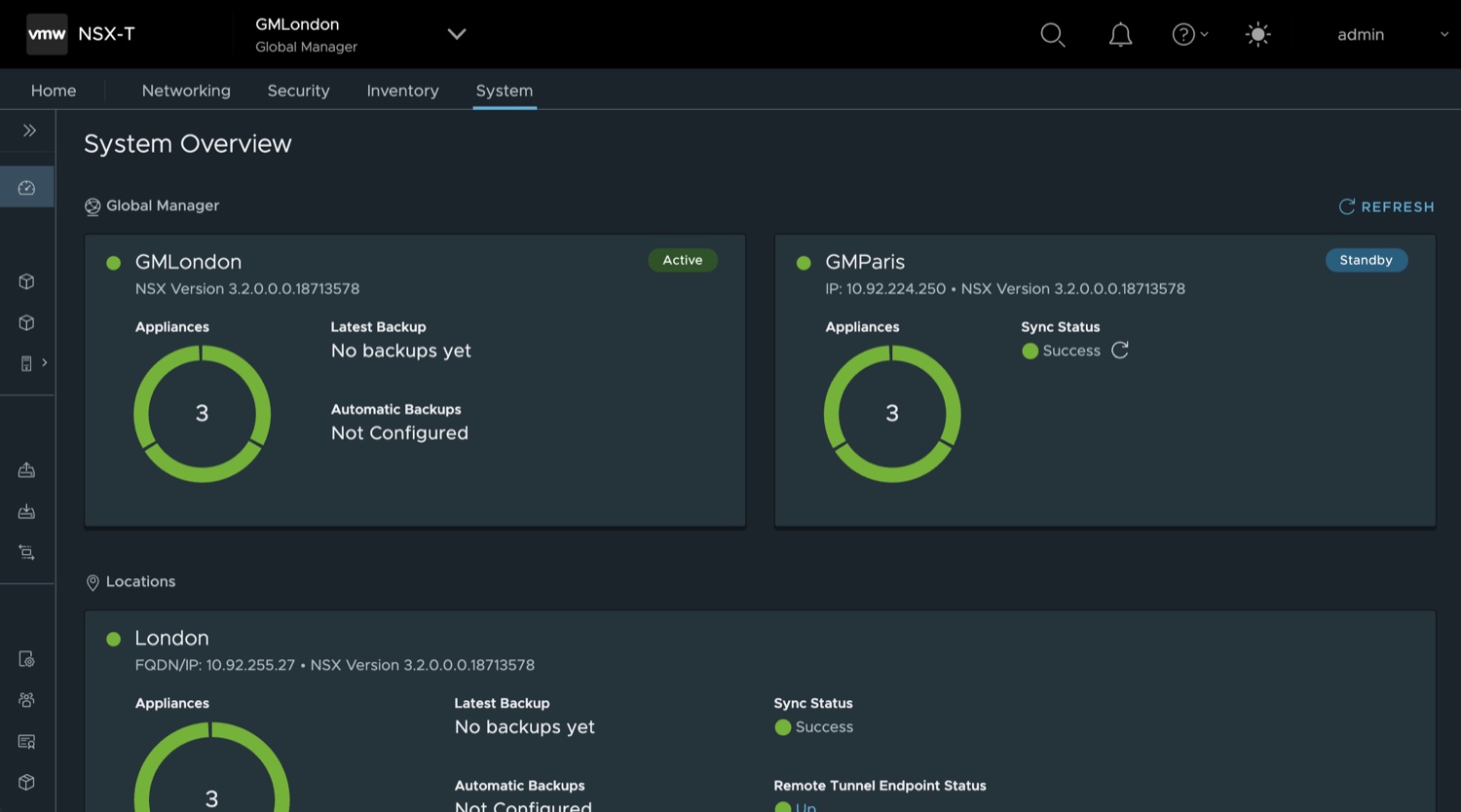The image size is (1461, 812).
Task: Switch to the Security tab
Action: point(299,91)
